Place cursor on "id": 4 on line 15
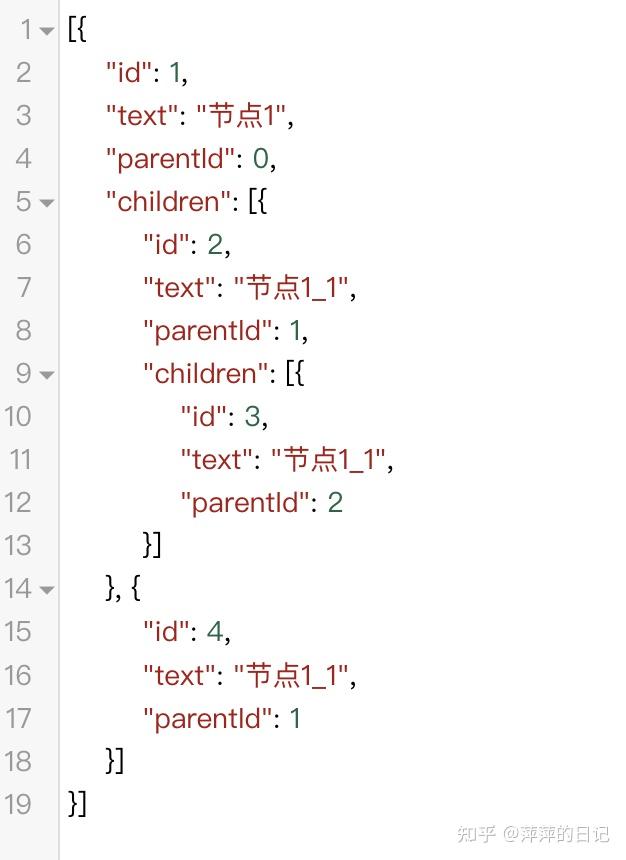 (x=215, y=632)
